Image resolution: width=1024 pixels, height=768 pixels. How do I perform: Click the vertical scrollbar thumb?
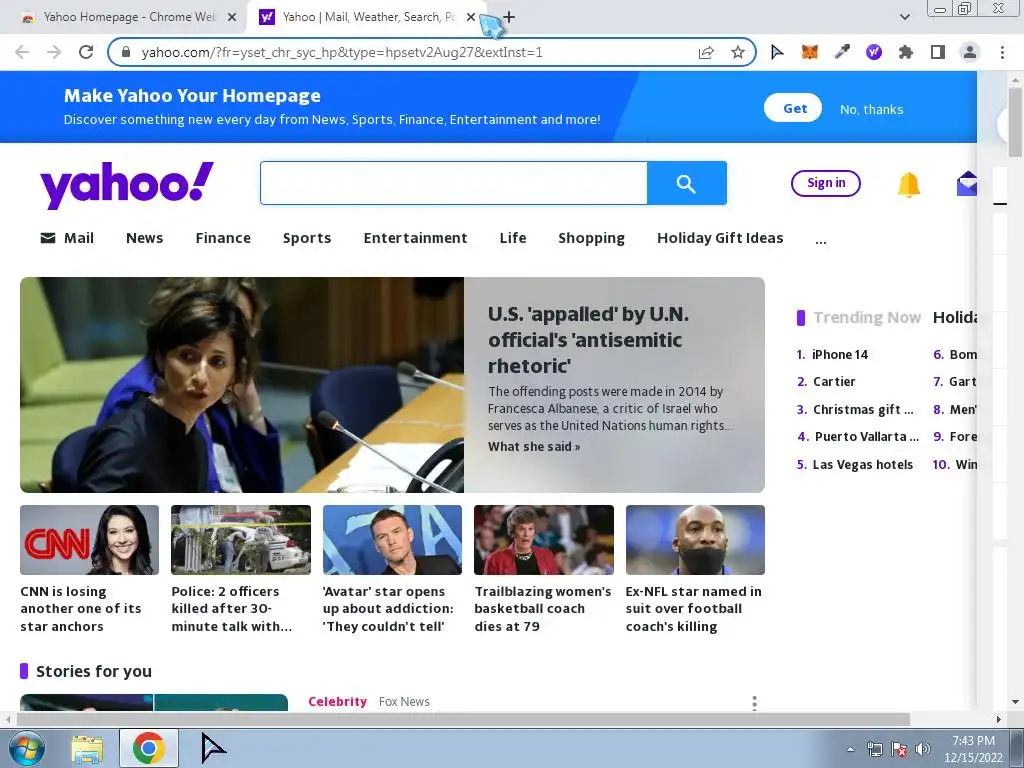(x=1015, y=122)
